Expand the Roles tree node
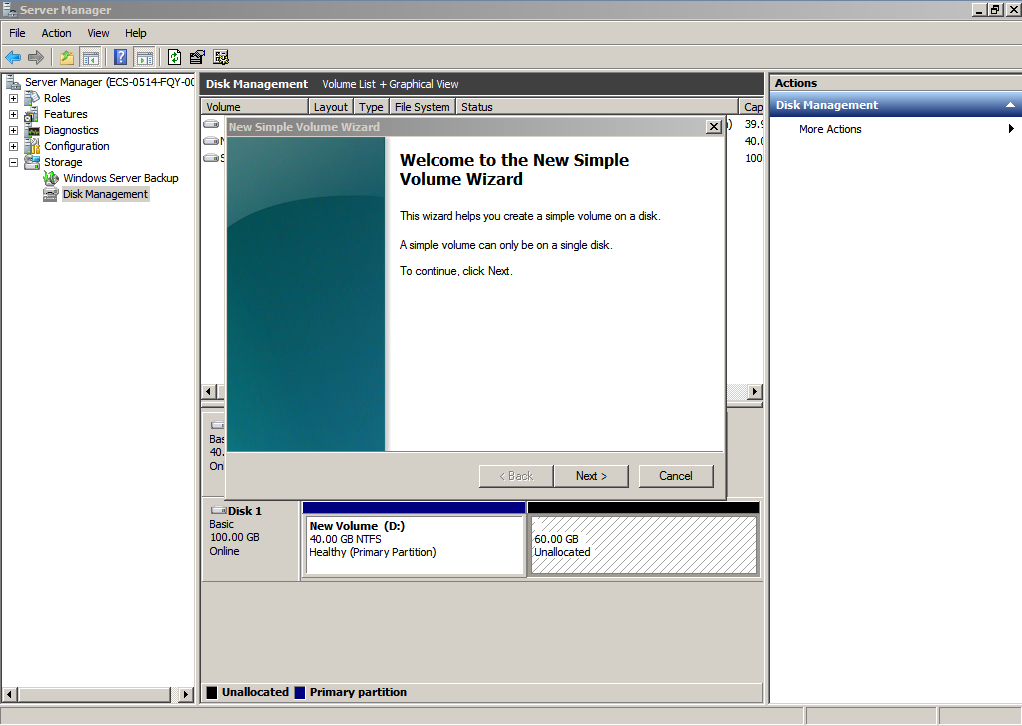The image size is (1022, 726). (x=13, y=98)
